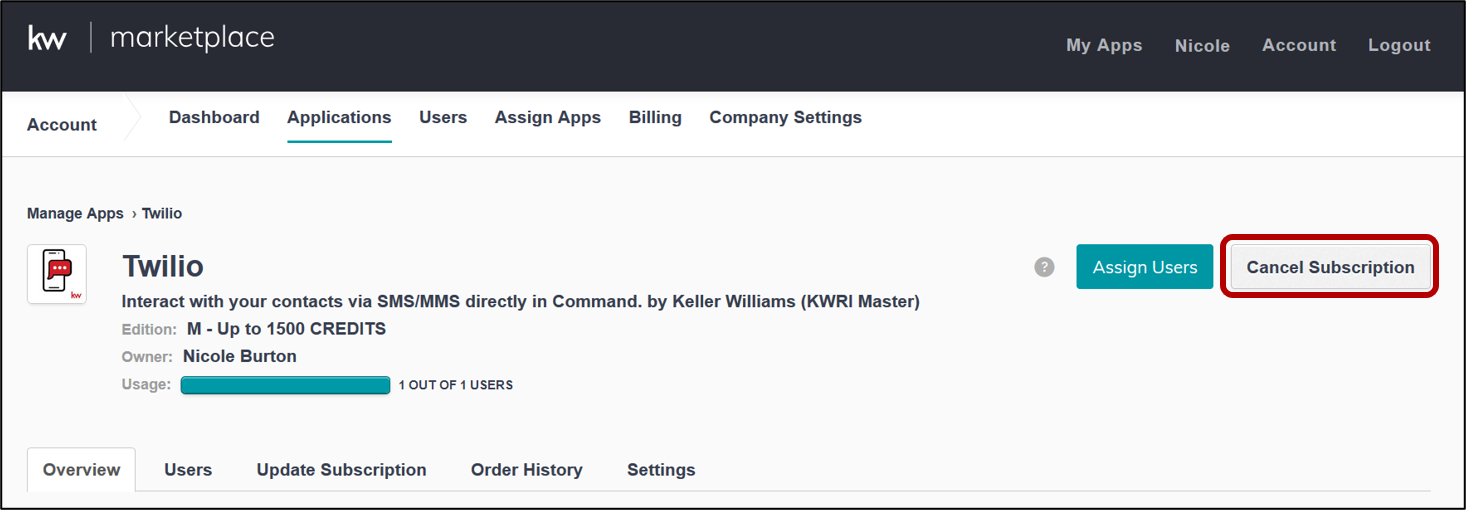
Task: Click the KW marketplace logo
Action: coord(150,39)
